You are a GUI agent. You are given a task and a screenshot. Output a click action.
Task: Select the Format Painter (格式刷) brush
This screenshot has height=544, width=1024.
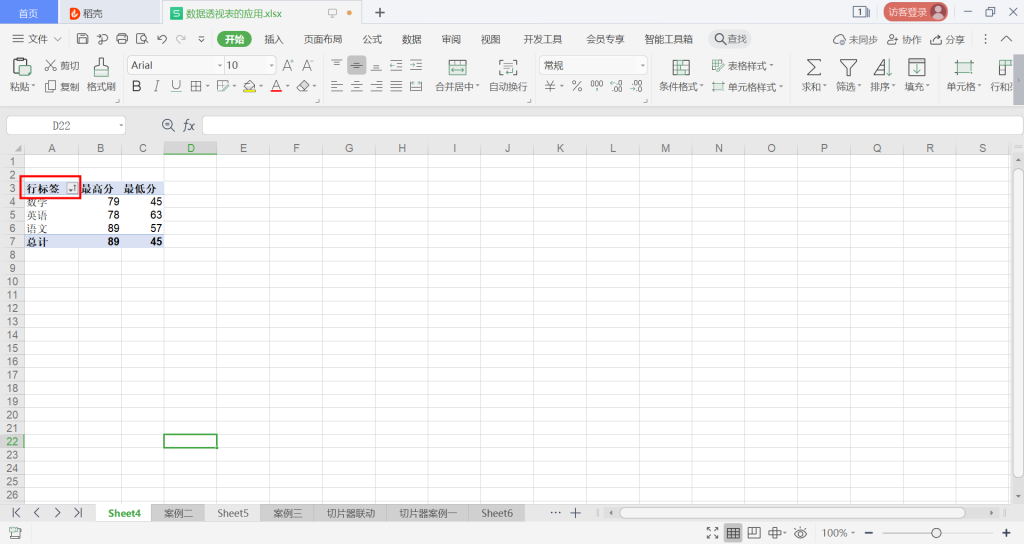pyautogui.click(x=101, y=74)
